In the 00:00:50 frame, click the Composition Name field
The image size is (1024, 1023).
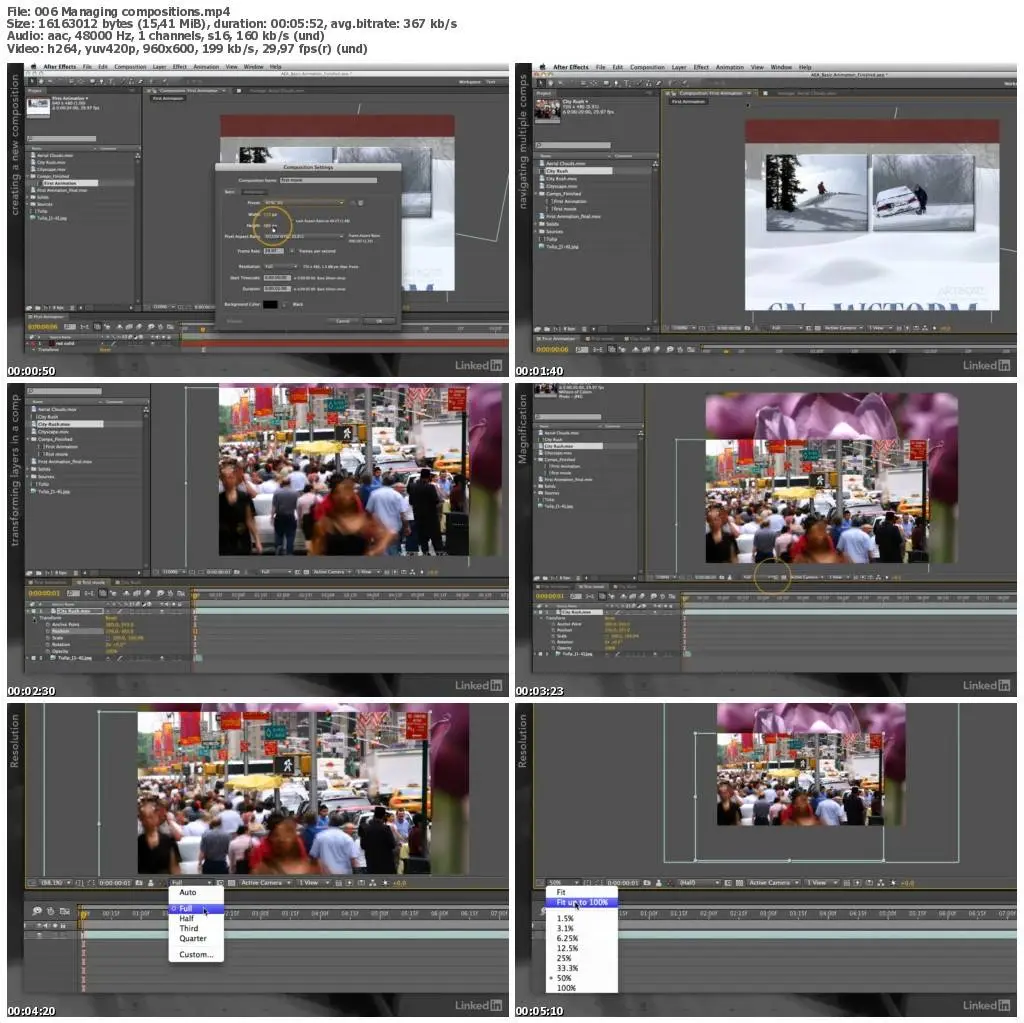tap(328, 180)
